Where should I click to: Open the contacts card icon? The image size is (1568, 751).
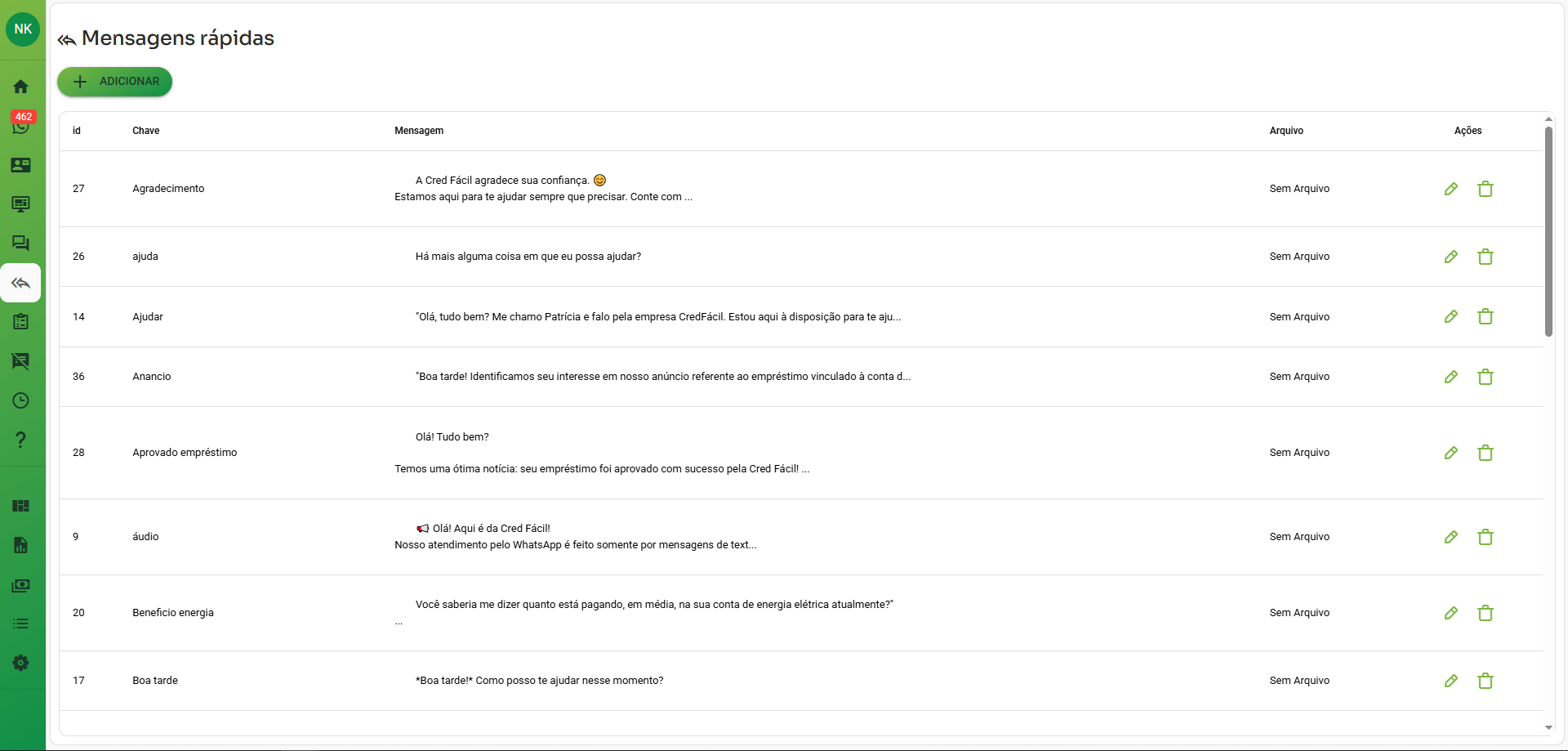click(21, 165)
